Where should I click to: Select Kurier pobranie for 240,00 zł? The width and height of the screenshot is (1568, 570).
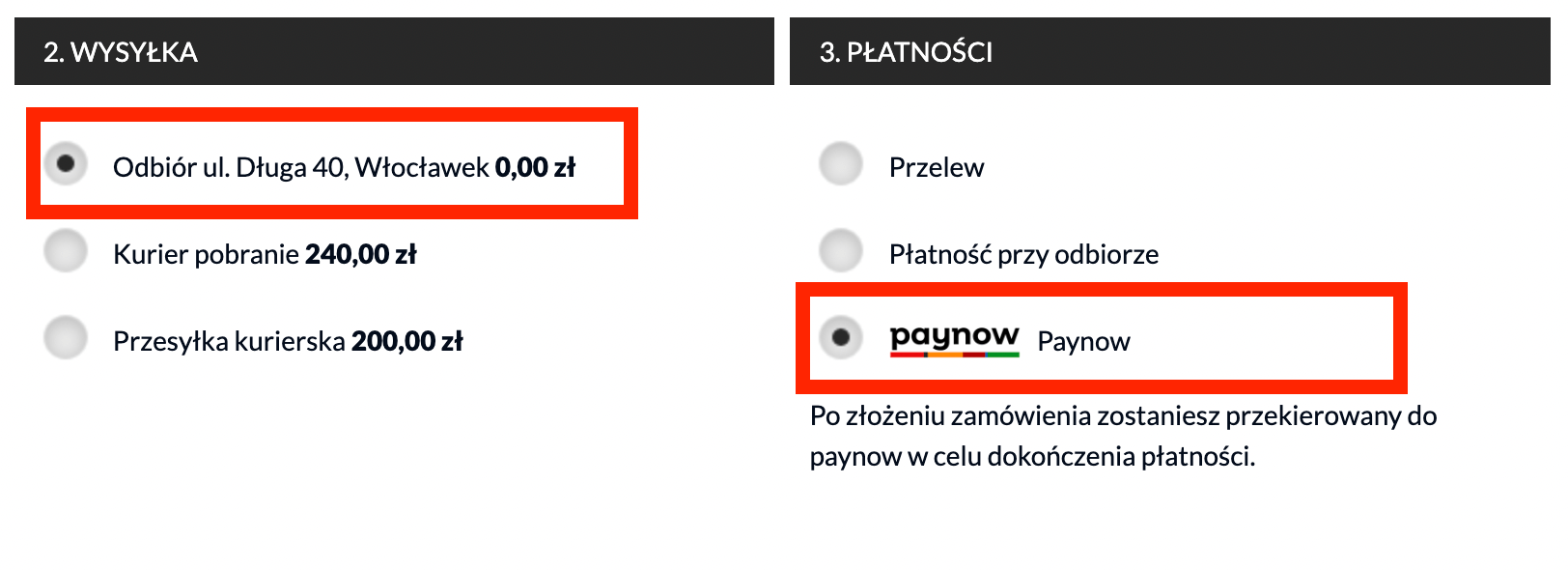pyautogui.click(x=65, y=251)
